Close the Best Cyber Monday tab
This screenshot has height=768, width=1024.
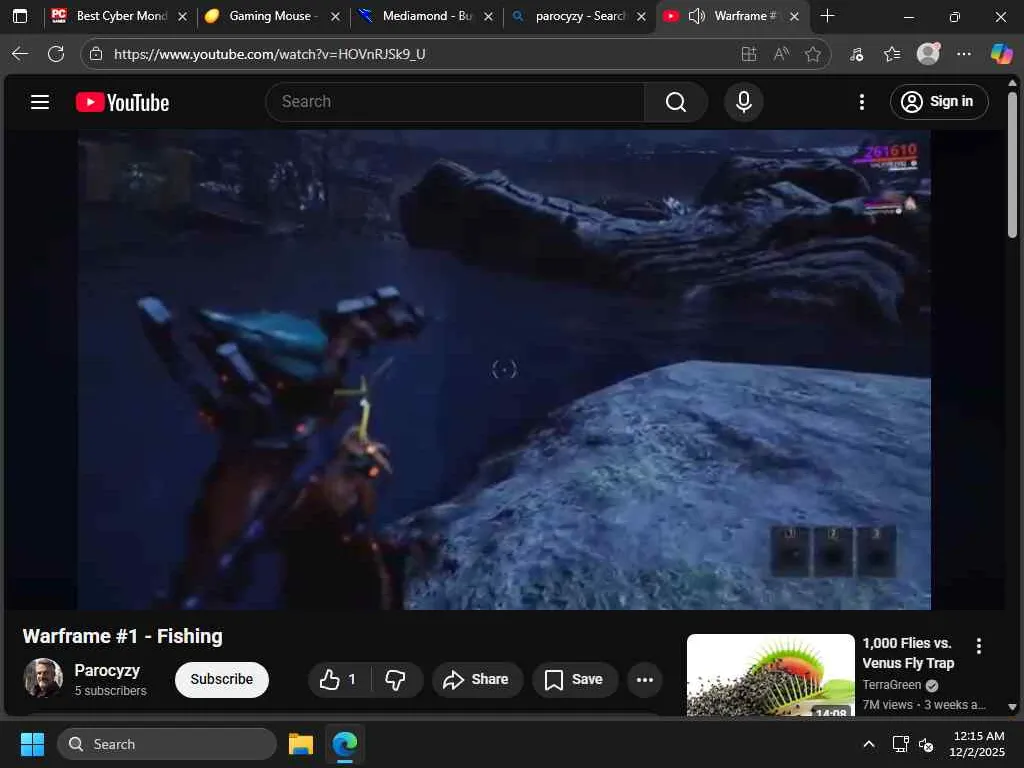(183, 16)
